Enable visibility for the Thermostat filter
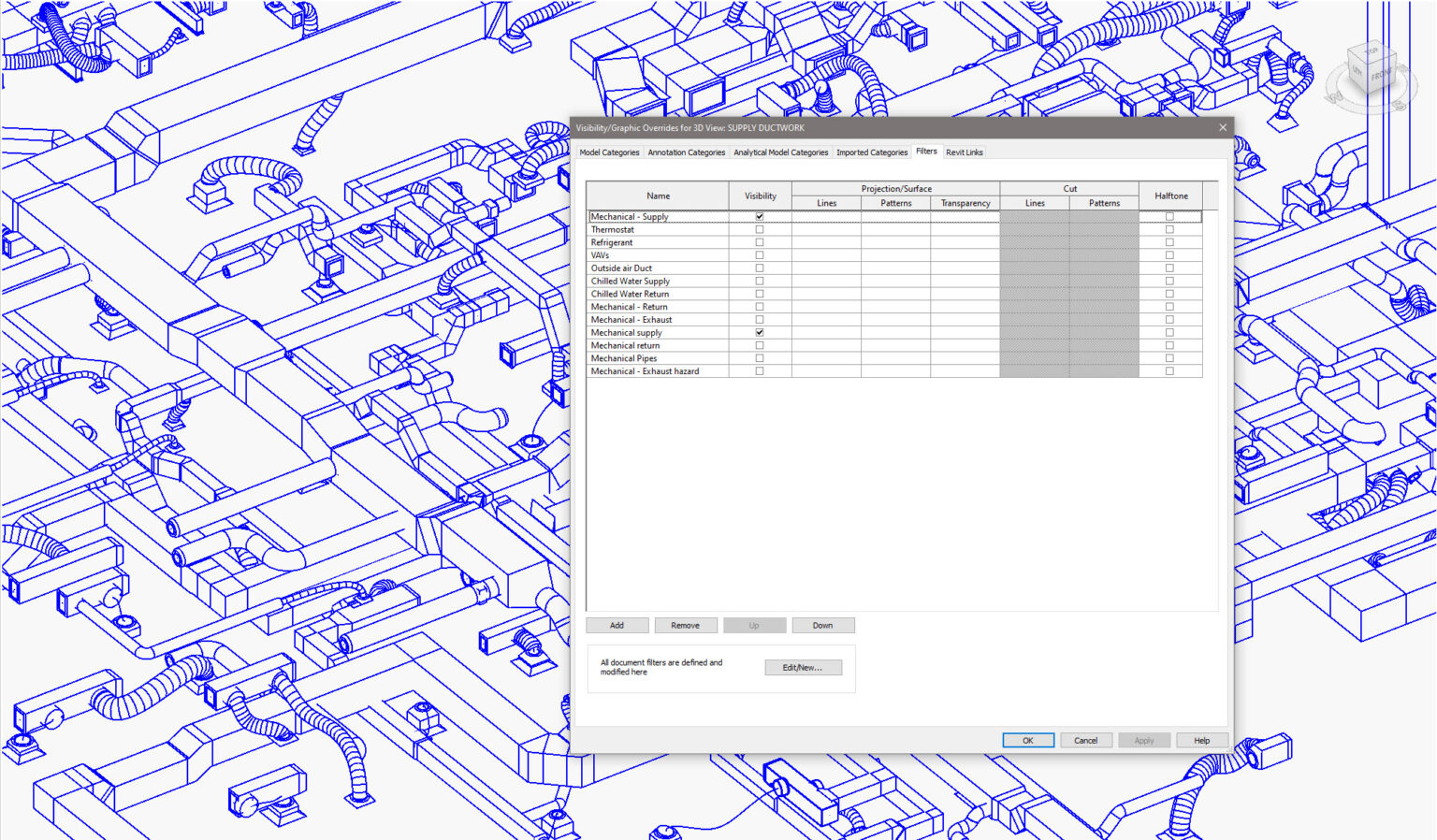This screenshot has height=840, width=1437. [760, 229]
